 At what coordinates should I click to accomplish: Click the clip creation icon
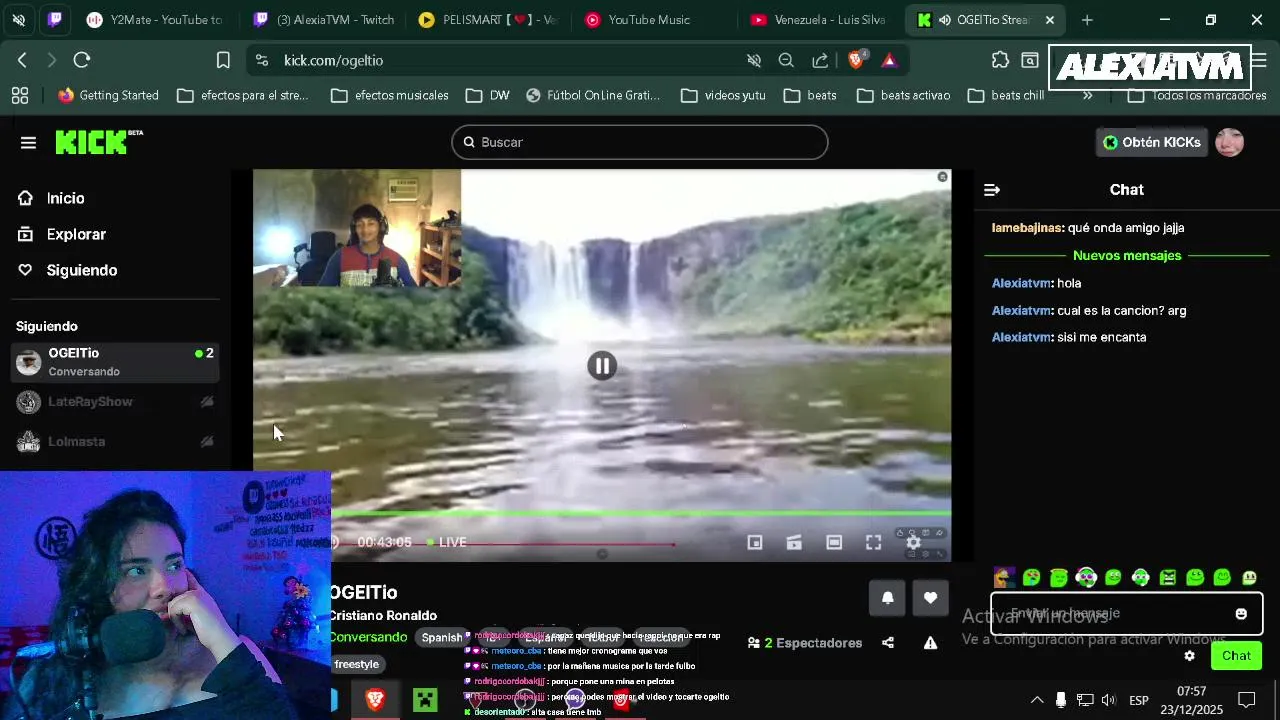794,542
